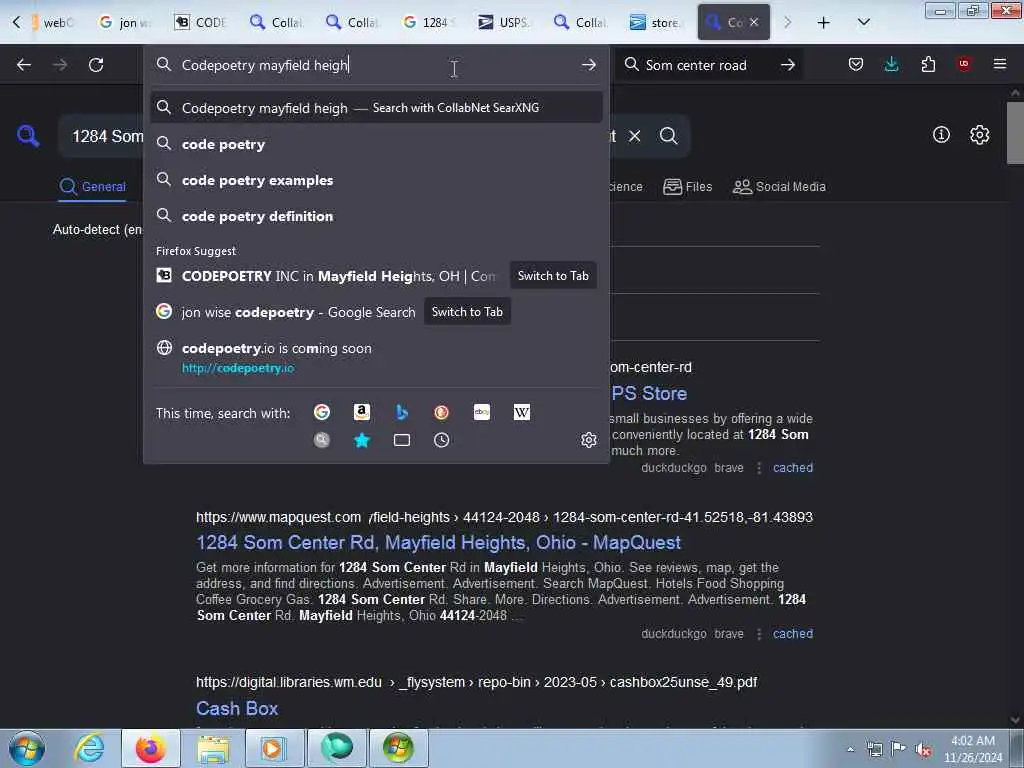
Task: Open the Pocket save icon in the toolbar
Action: [x=856, y=64]
